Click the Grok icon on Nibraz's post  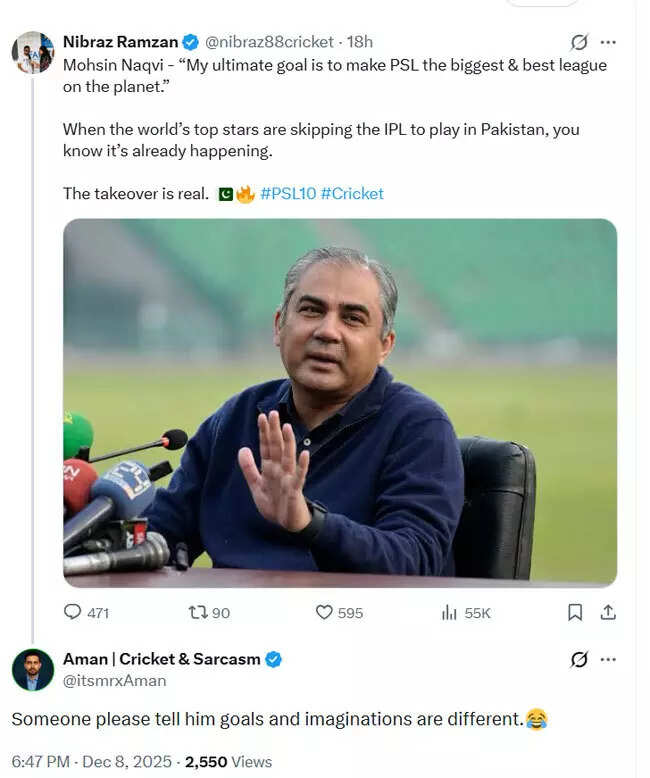click(578, 42)
